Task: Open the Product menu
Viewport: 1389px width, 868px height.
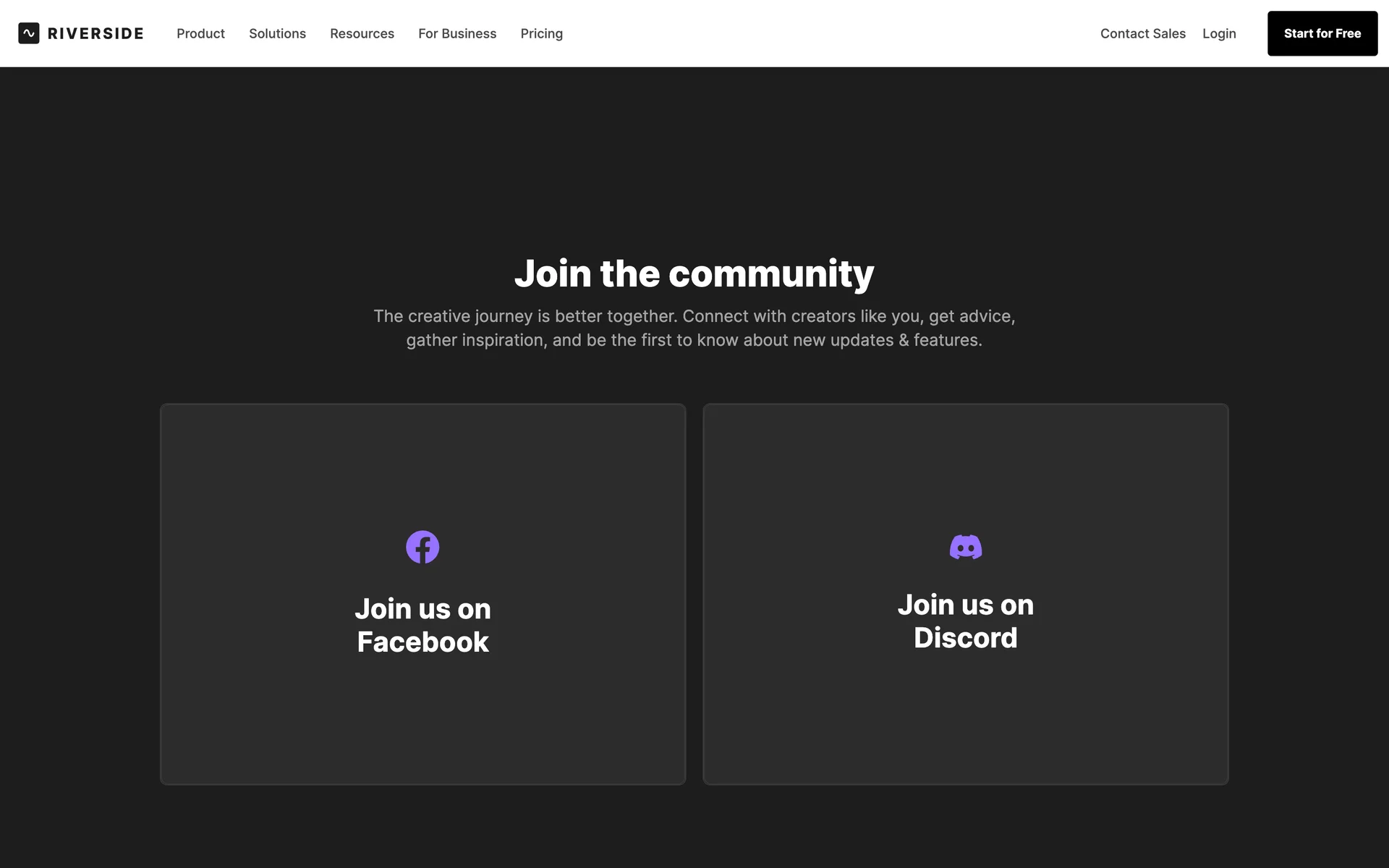Action: pyautogui.click(x=200, y=33)
